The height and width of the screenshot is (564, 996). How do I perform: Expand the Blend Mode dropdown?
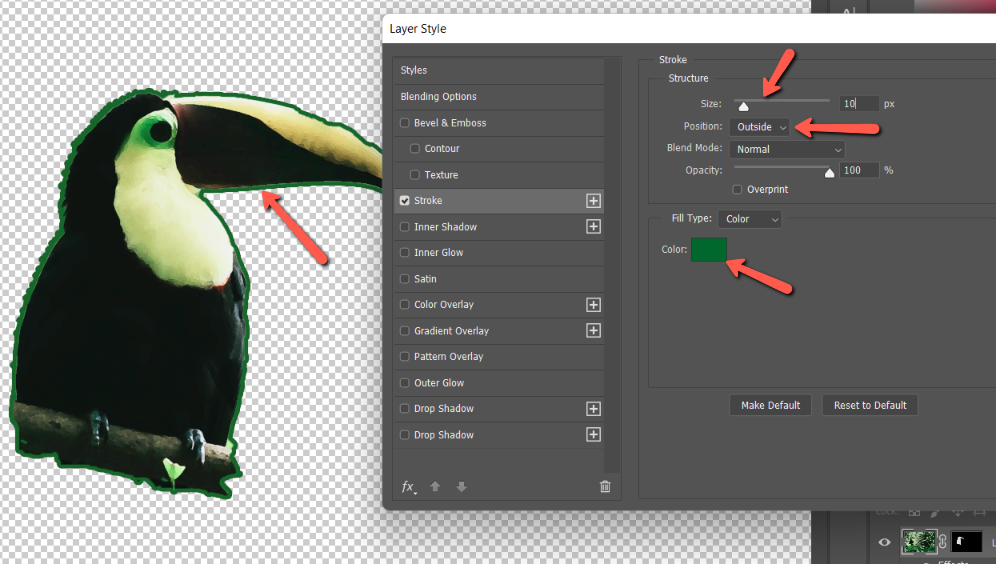pos(786,149)
